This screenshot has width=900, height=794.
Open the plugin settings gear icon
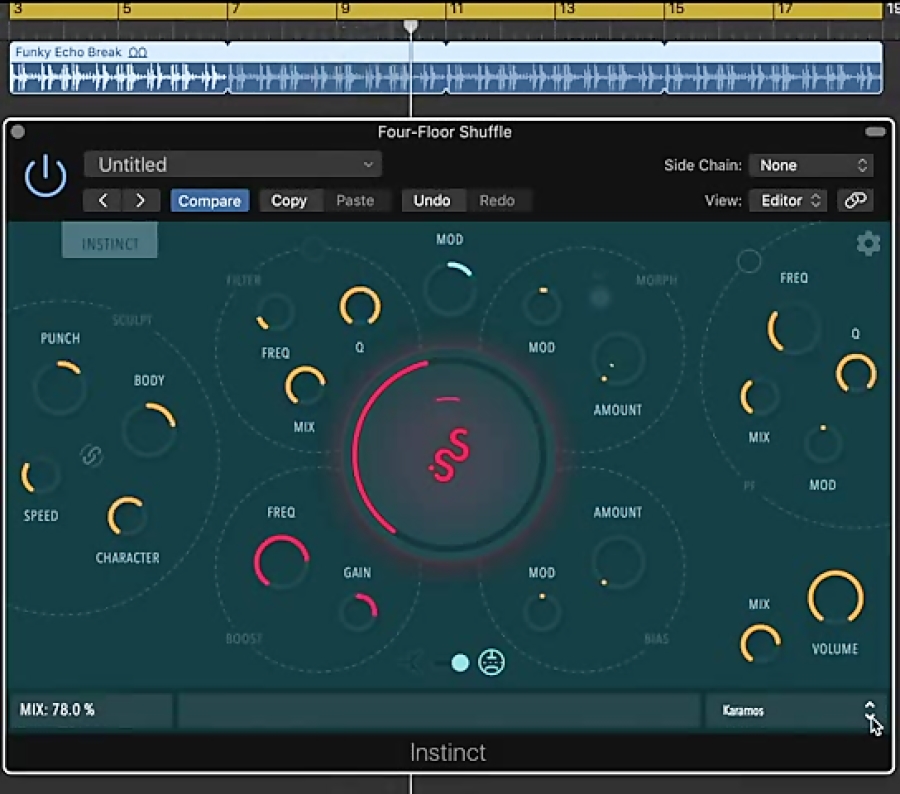(x=868, y=243)
